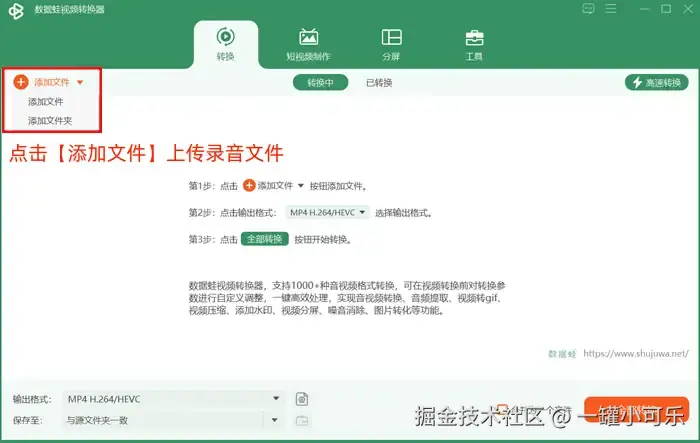Expand the top-left 添加文件 dropdown arrow

point(80,82)
